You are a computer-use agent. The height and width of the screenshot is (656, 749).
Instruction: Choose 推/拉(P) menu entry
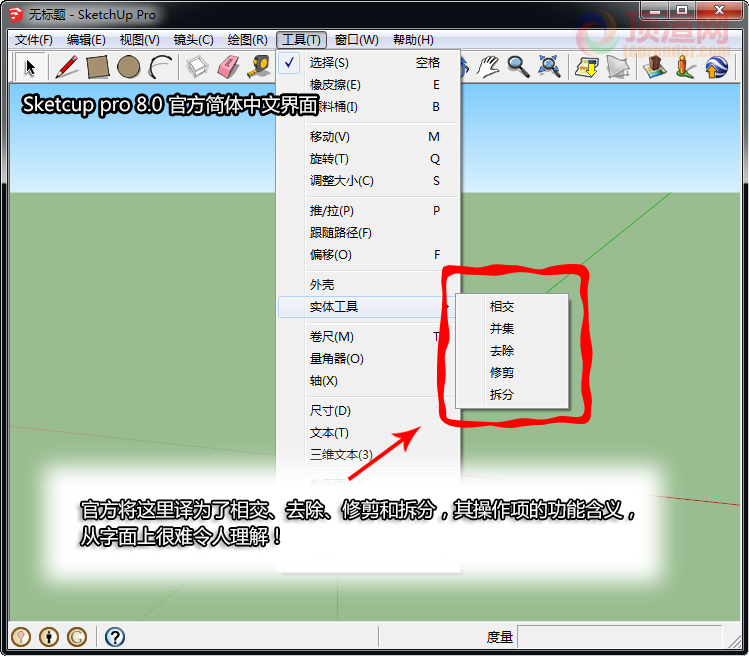[x=368, y=211]
